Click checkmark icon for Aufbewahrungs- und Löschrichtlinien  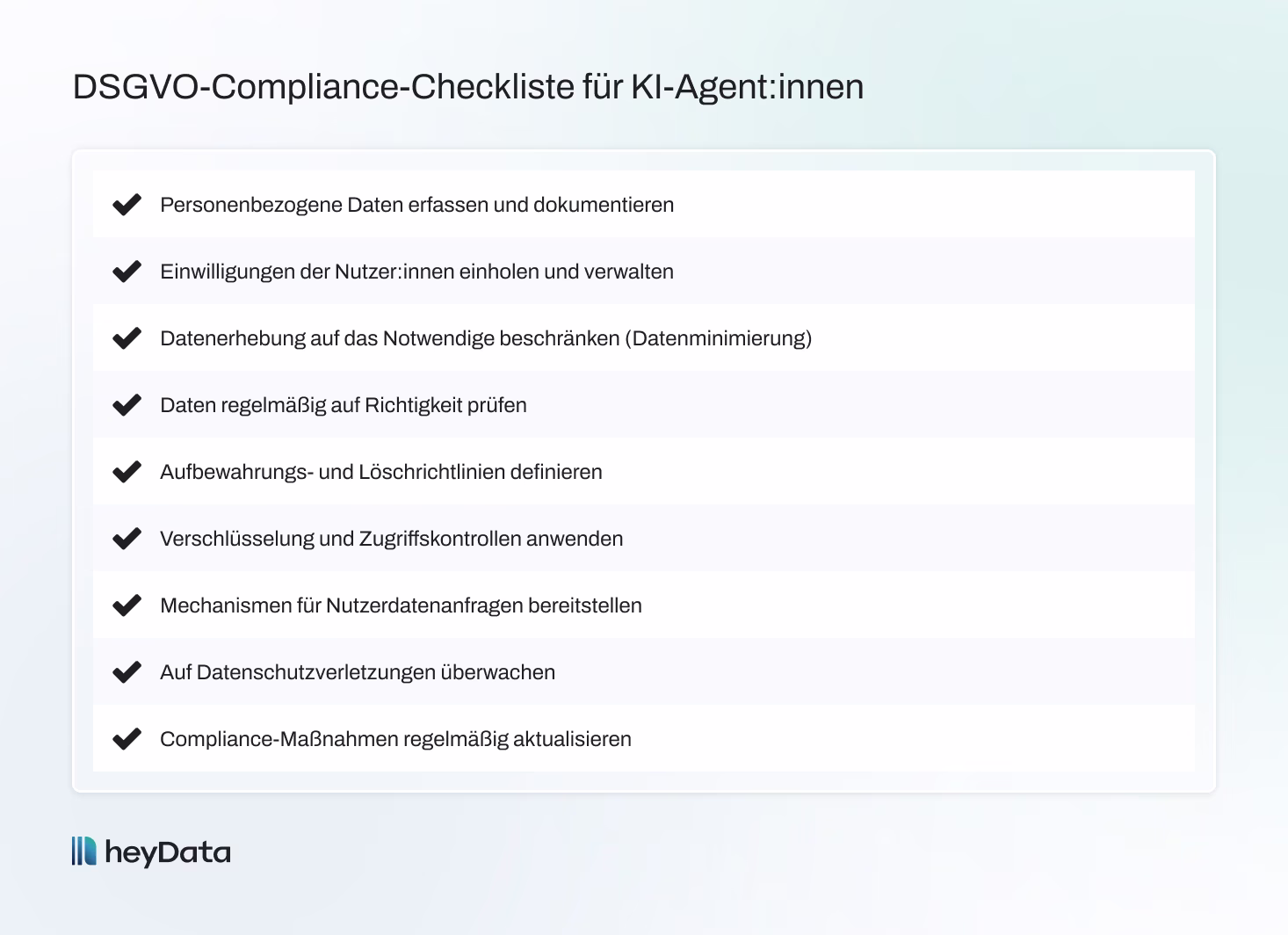(127, 472)
